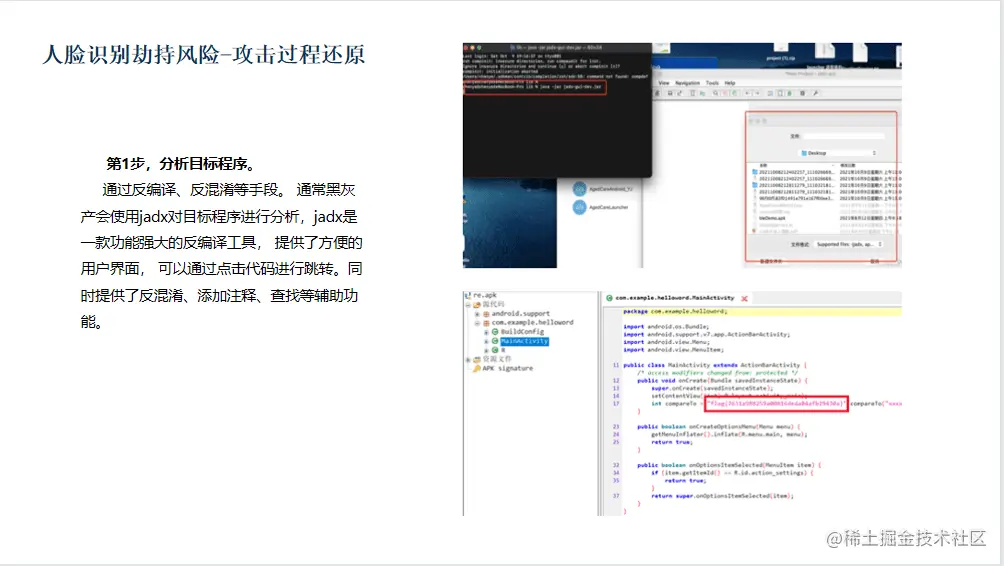Click the getMenuInflater().inflate code line
This screenshot has width=1004, height=566.
click(x=729, y=434)
